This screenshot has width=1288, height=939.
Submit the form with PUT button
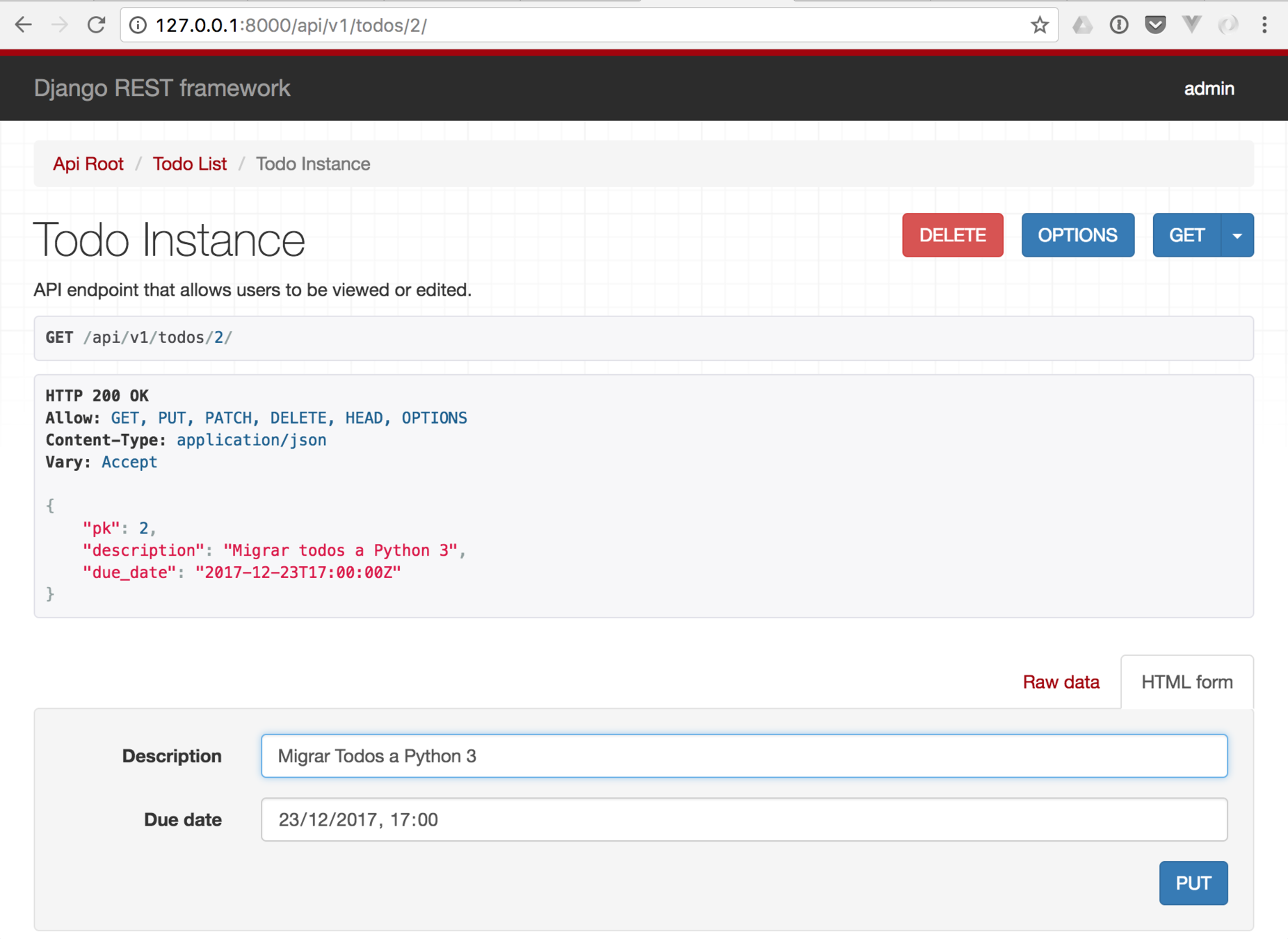click(x=1193, y=883)
